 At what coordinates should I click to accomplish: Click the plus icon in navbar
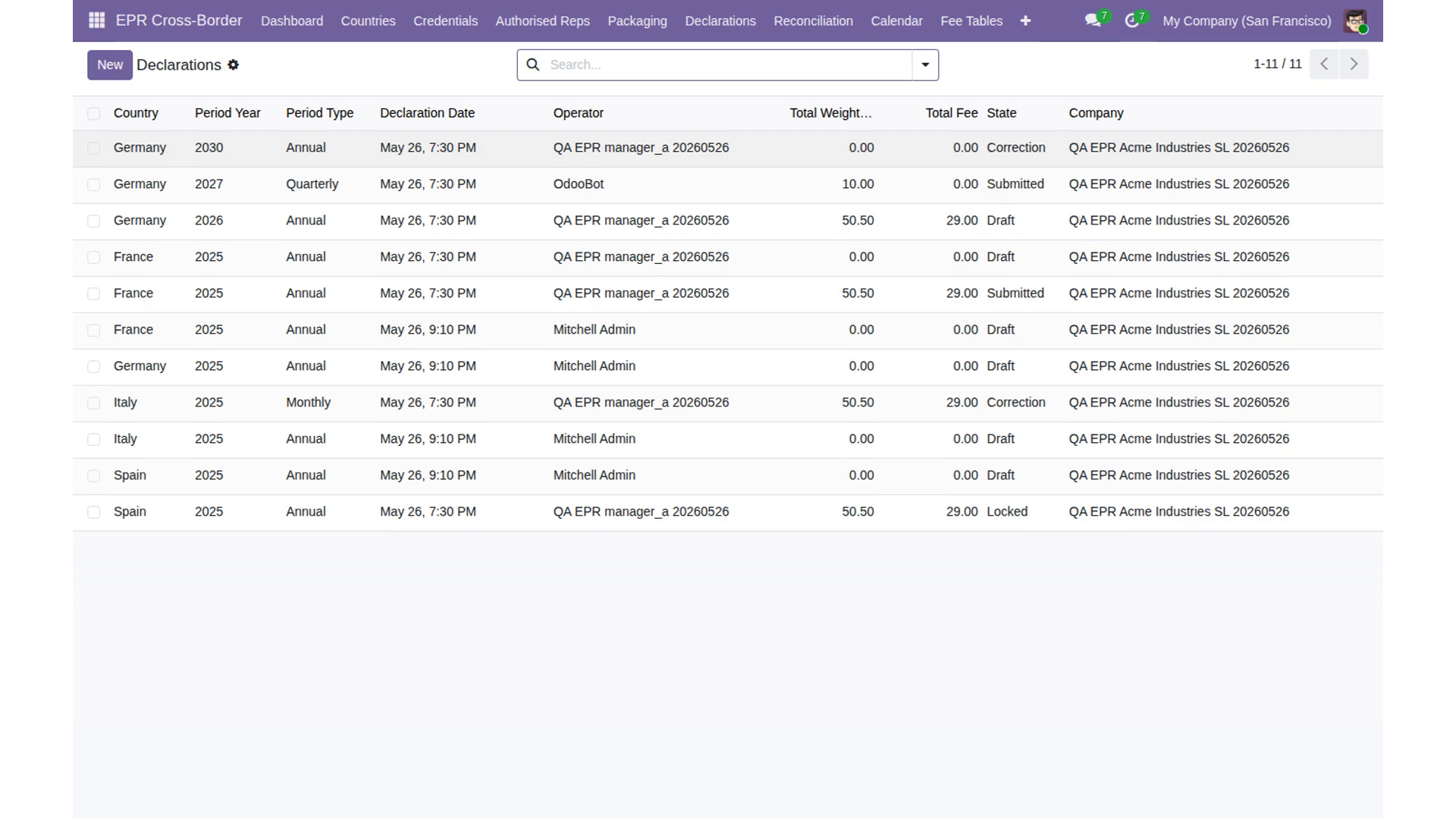[1025, 20]
